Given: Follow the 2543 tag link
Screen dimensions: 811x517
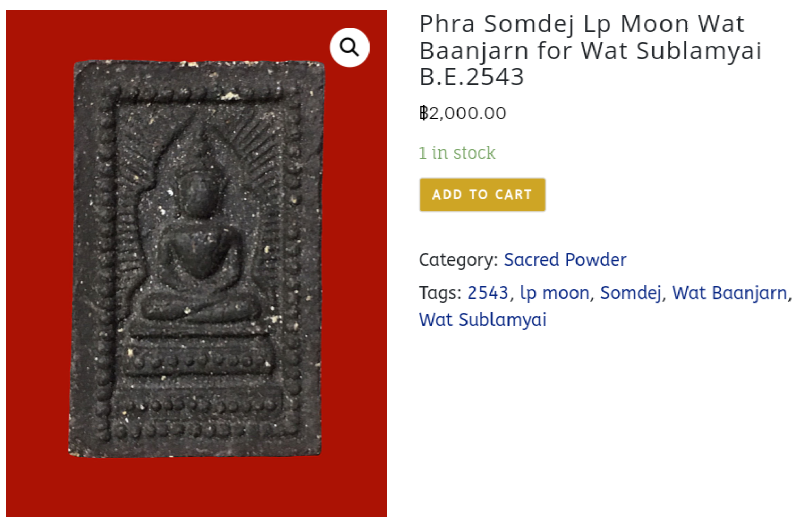Looking at the screenshot, I should click(x=488, y=293).
